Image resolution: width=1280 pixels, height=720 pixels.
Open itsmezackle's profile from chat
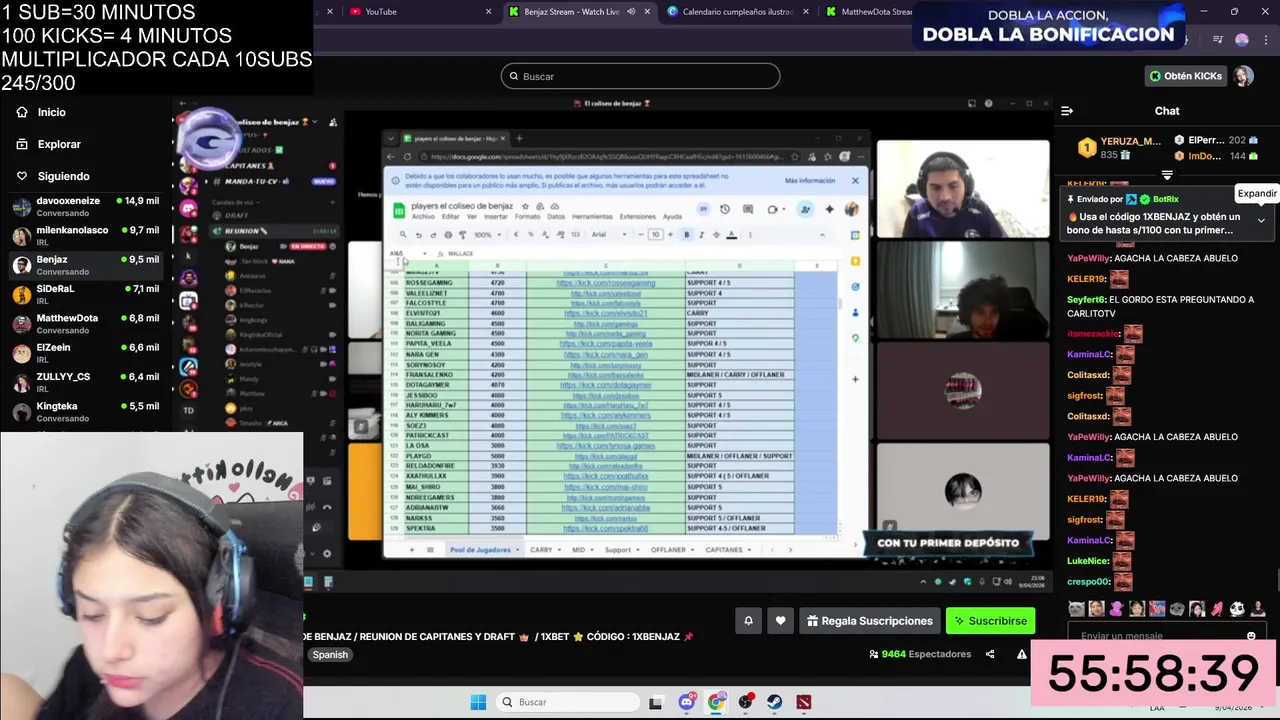(1092, 334)
